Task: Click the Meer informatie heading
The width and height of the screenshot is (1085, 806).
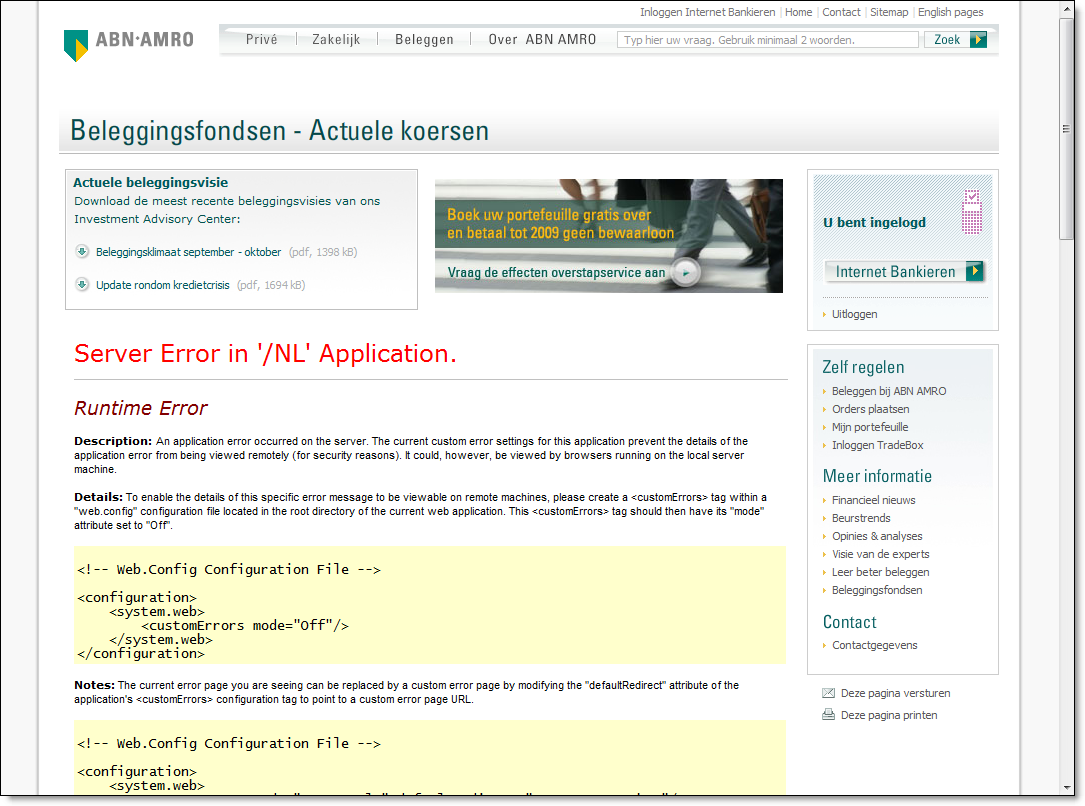Action: [877, 476]
